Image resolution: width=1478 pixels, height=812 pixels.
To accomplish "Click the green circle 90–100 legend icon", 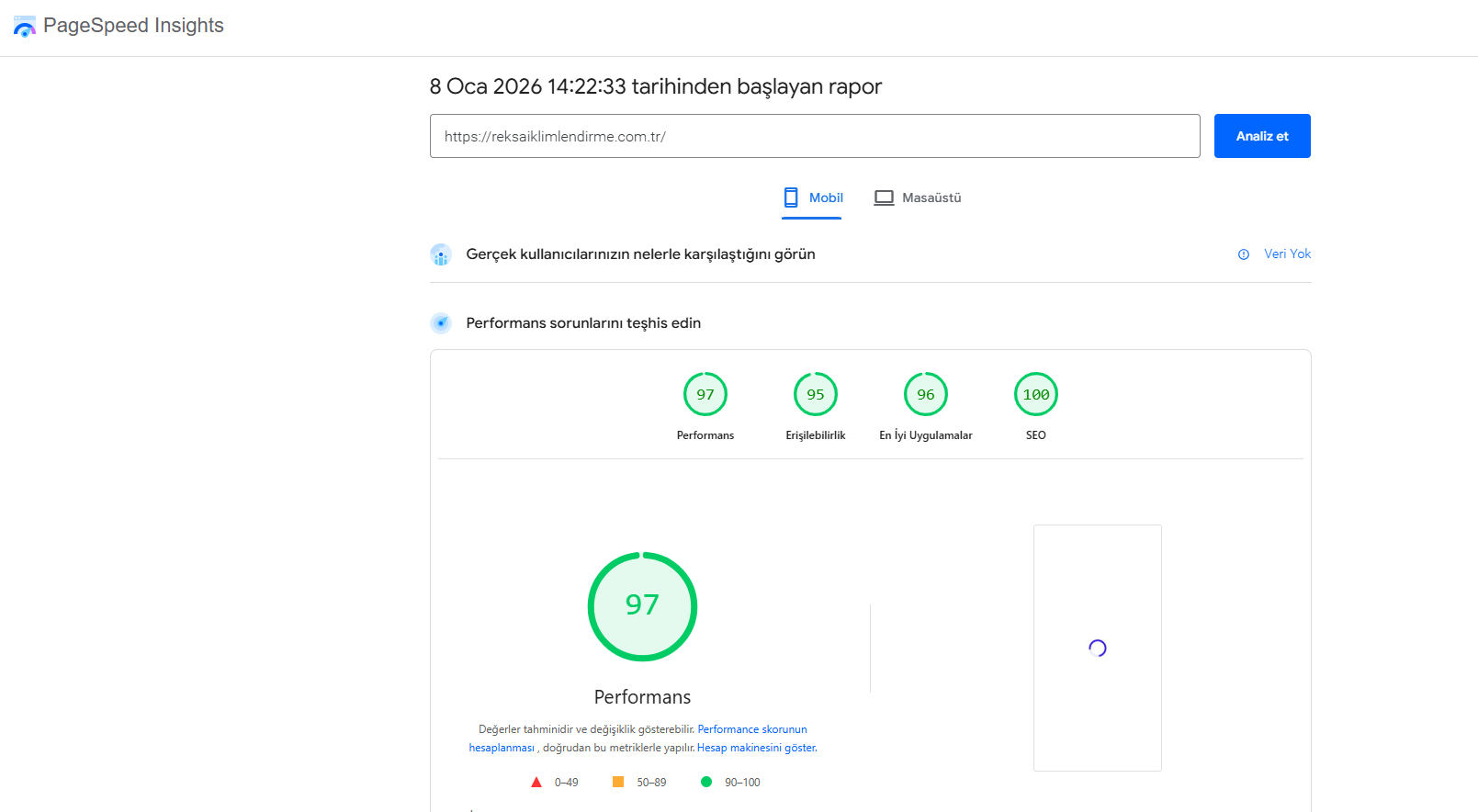I will point(706,782).
